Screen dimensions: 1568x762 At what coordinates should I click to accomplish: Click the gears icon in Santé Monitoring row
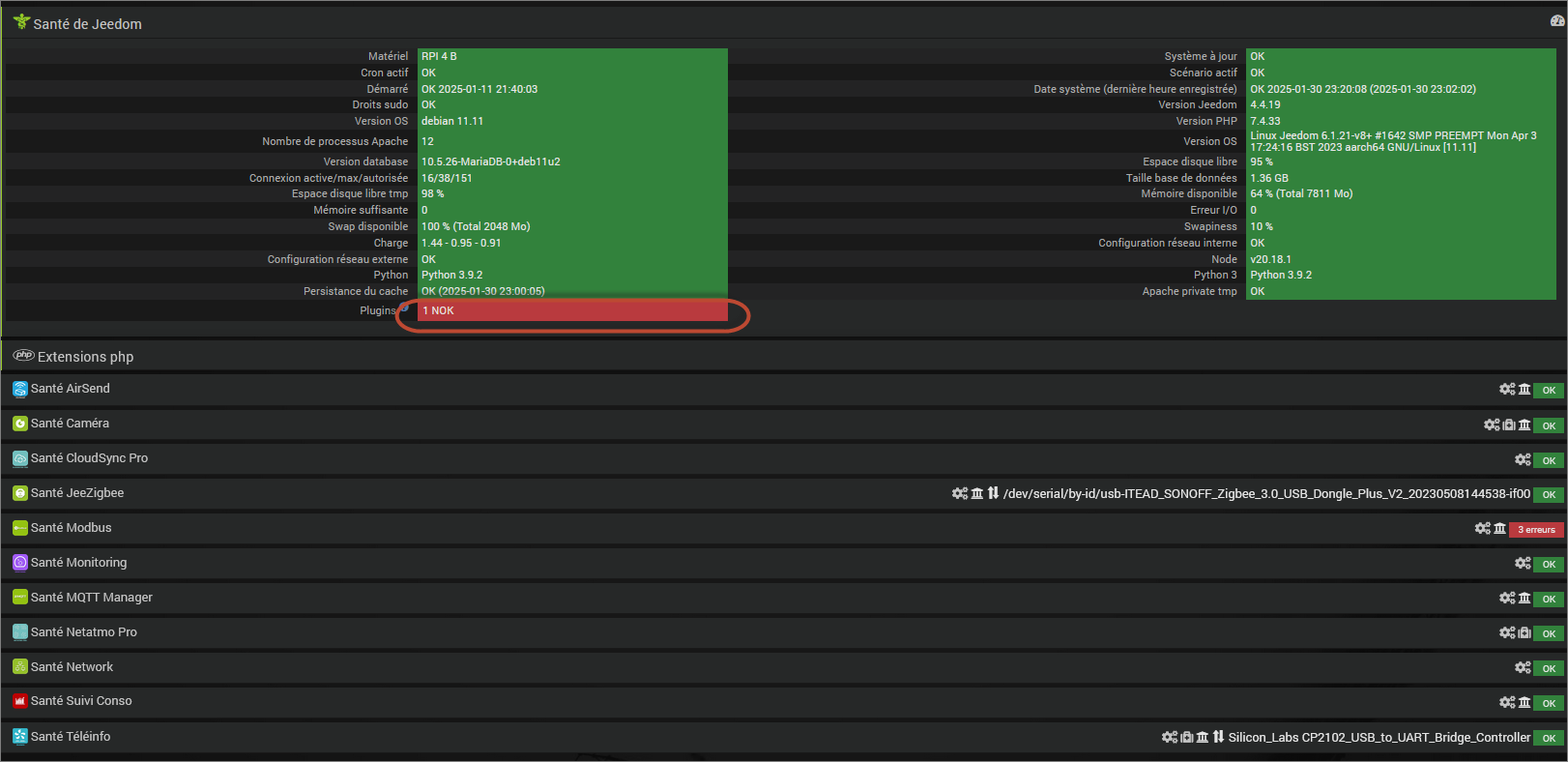tap(1523, 563)
